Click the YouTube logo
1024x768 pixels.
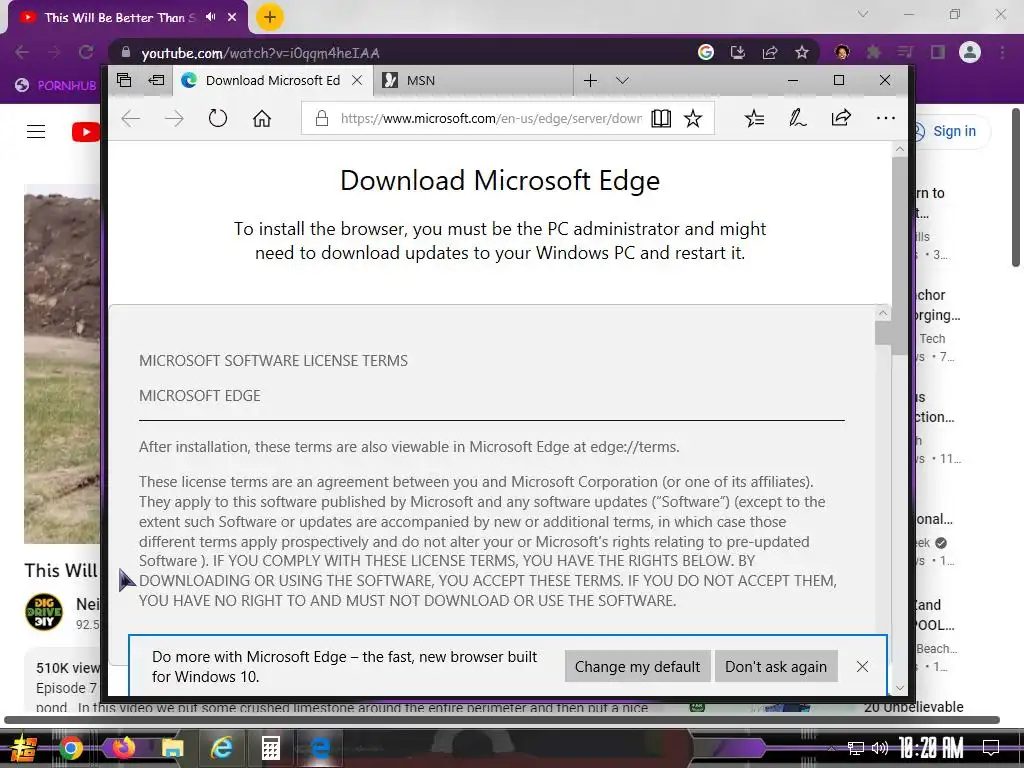(x=86, y=132)
